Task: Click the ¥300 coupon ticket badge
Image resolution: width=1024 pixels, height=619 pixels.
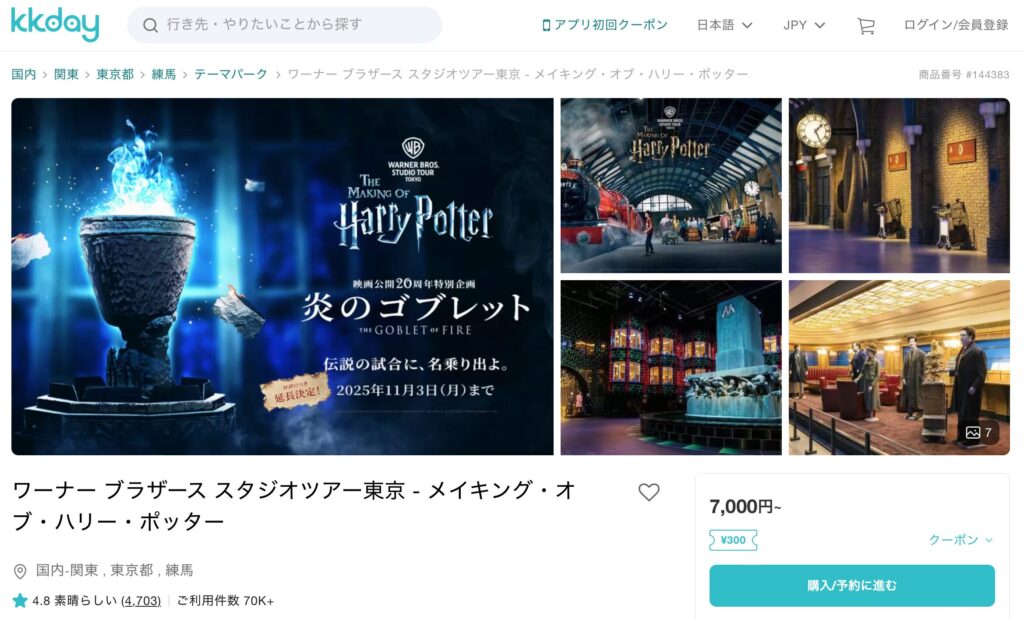Action: [x=733, y=540]
